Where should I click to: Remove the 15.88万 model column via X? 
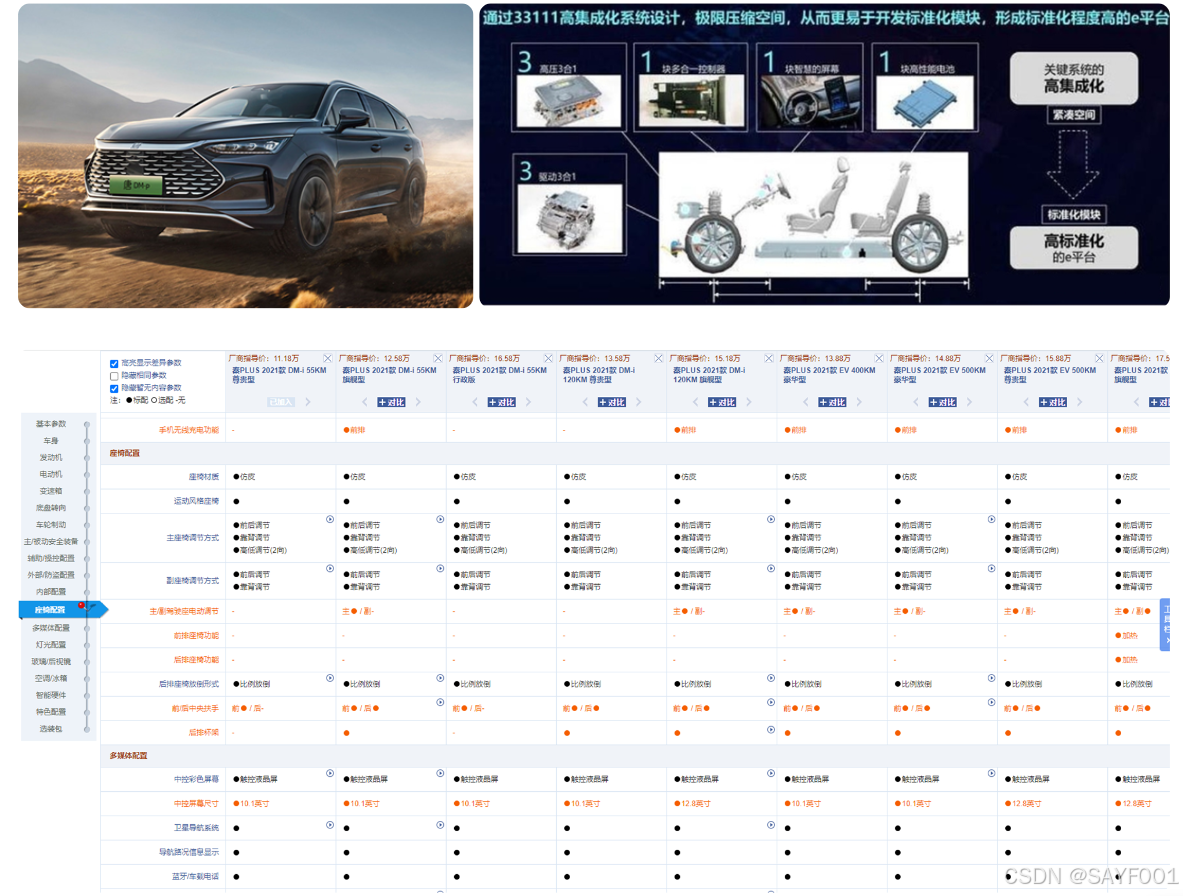point(1099,358)
